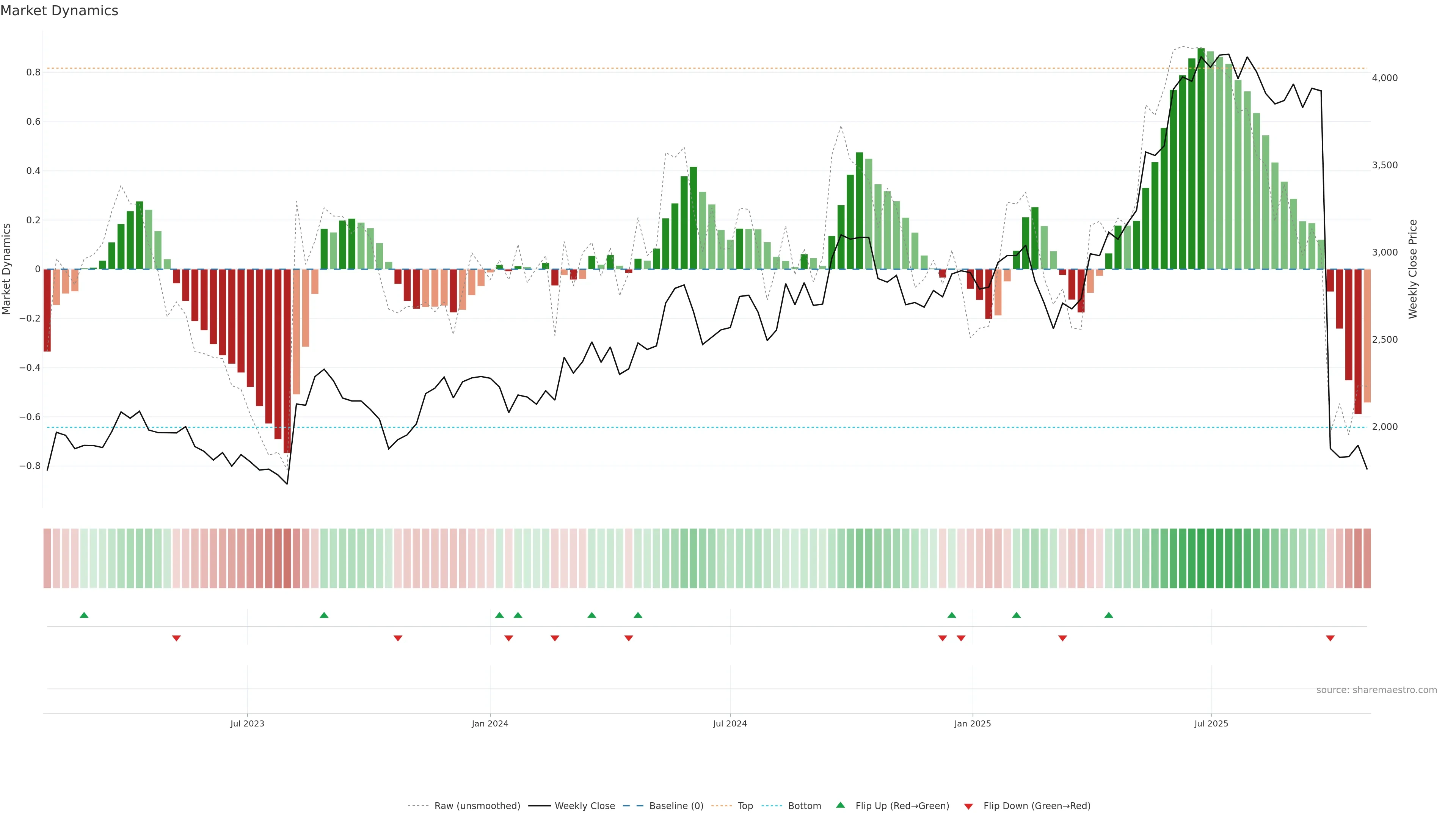
Task: Click the source: sharemaestro.com text
Action: pyautogui.click(x=1376, y=690)
